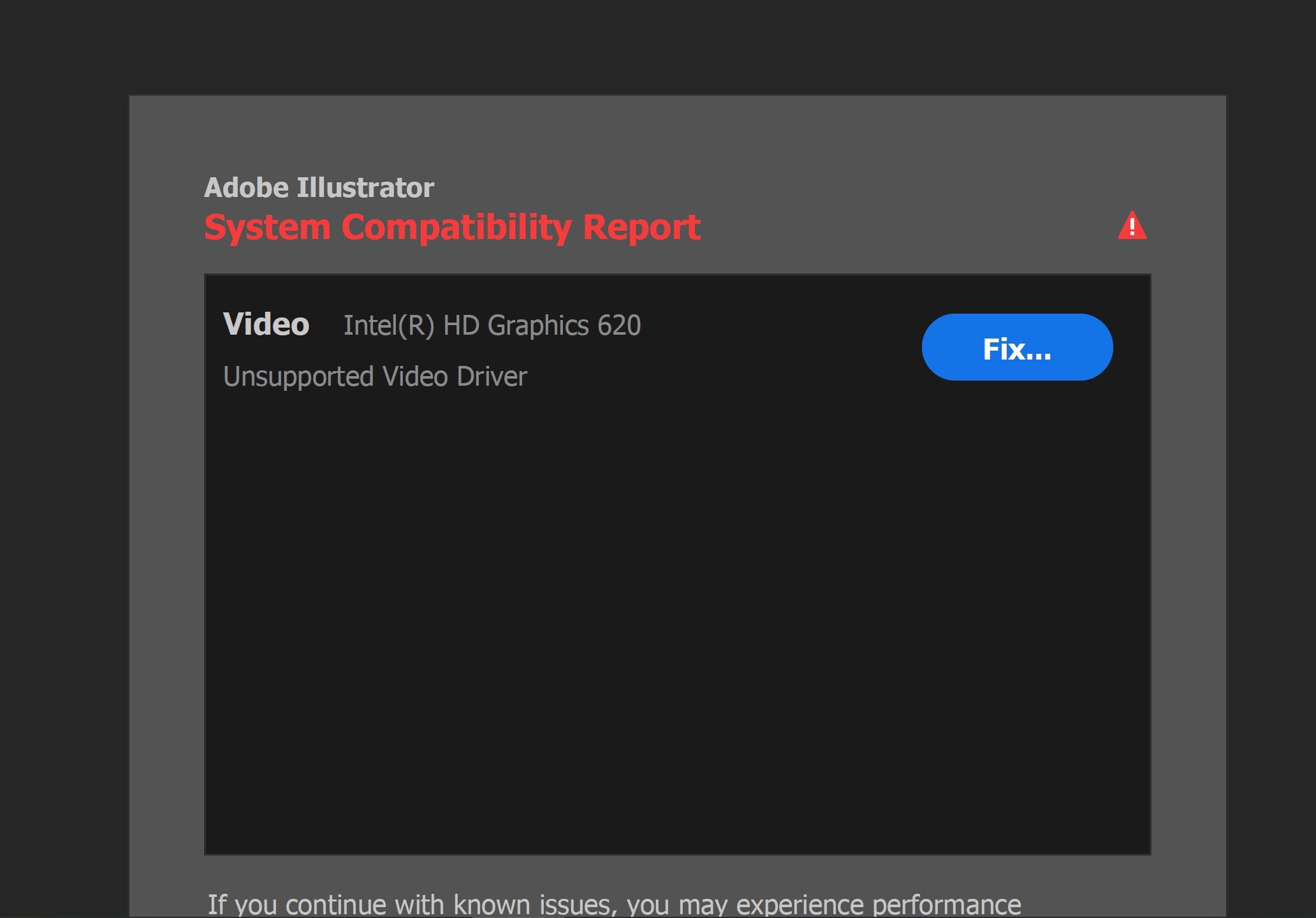
Task: Select the 'Unsupported Video Driver' message
Action: coord(375,377)
